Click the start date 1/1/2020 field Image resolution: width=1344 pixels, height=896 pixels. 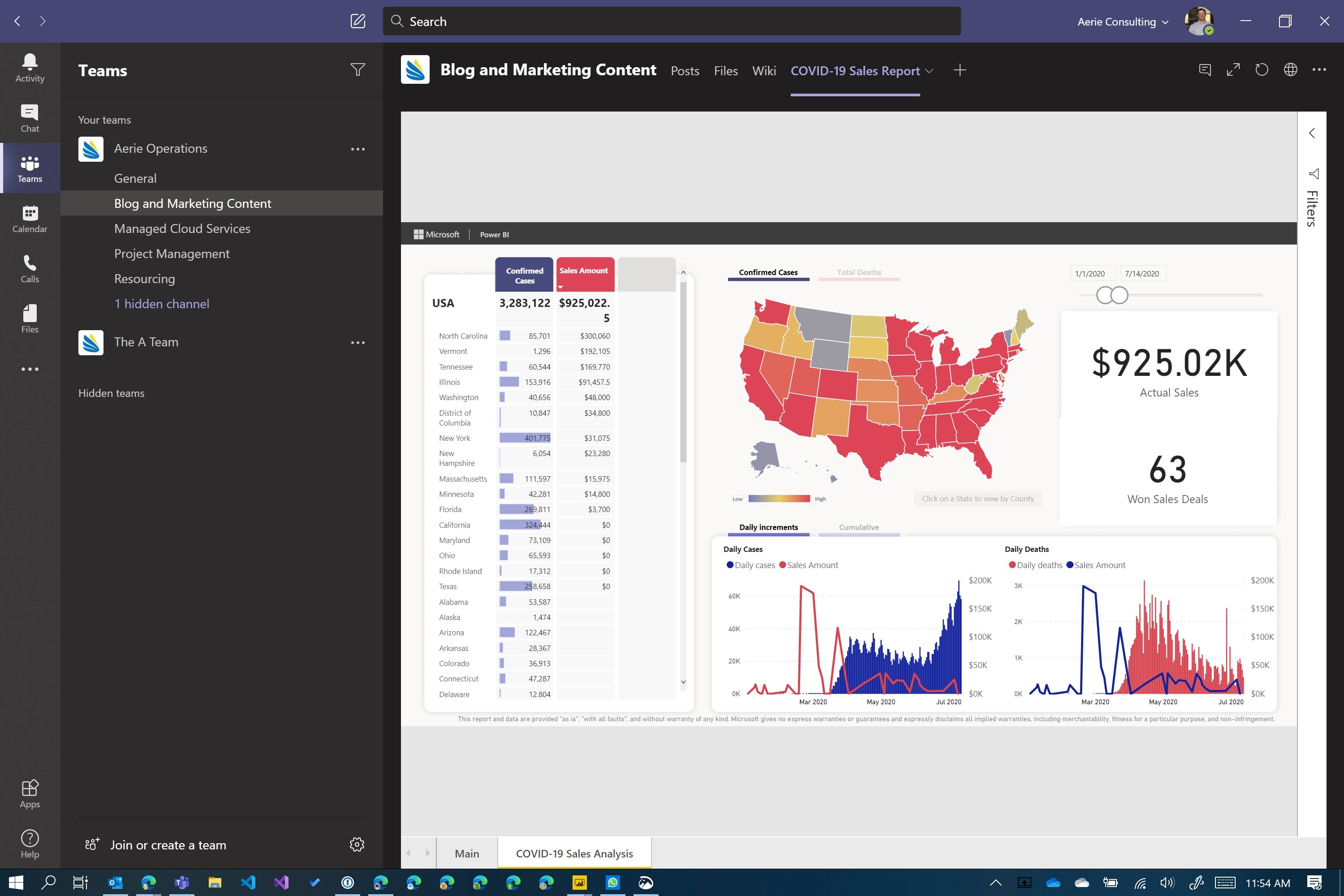(x=1093, y=274)
